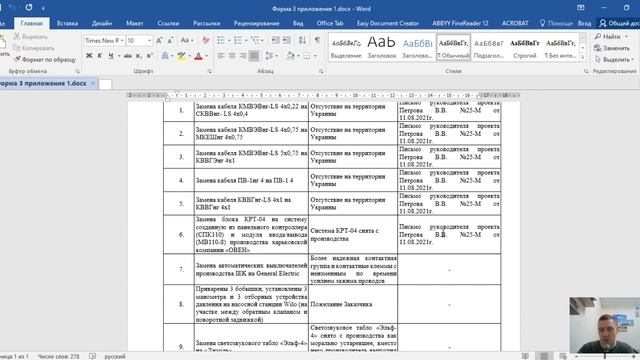Image resolution: width=640 pixels, height=360 pixels.
Task: Open the Вставка ribbon tab
Action: 67,23
